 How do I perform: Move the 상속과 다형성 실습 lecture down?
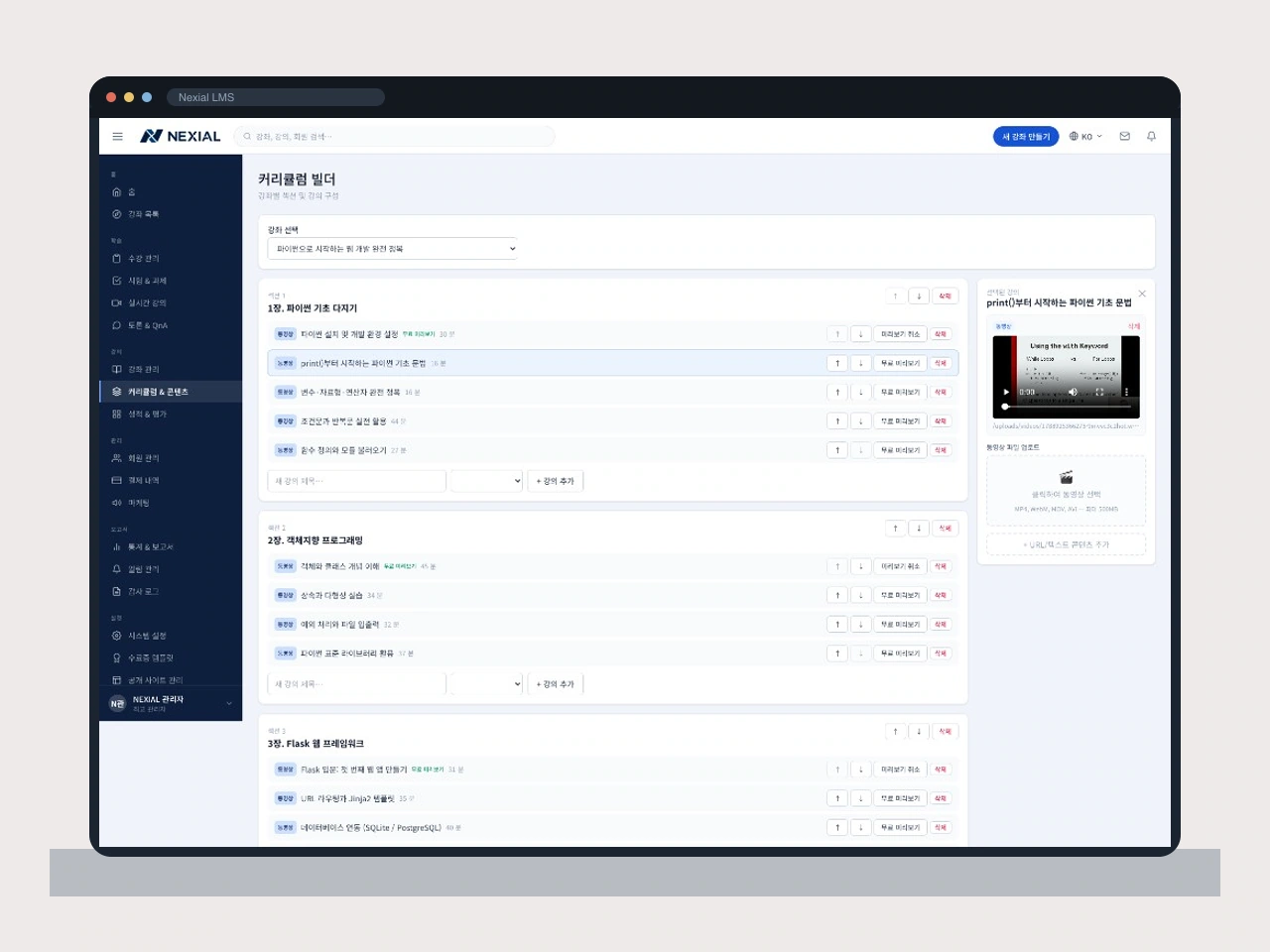[861, 595]
